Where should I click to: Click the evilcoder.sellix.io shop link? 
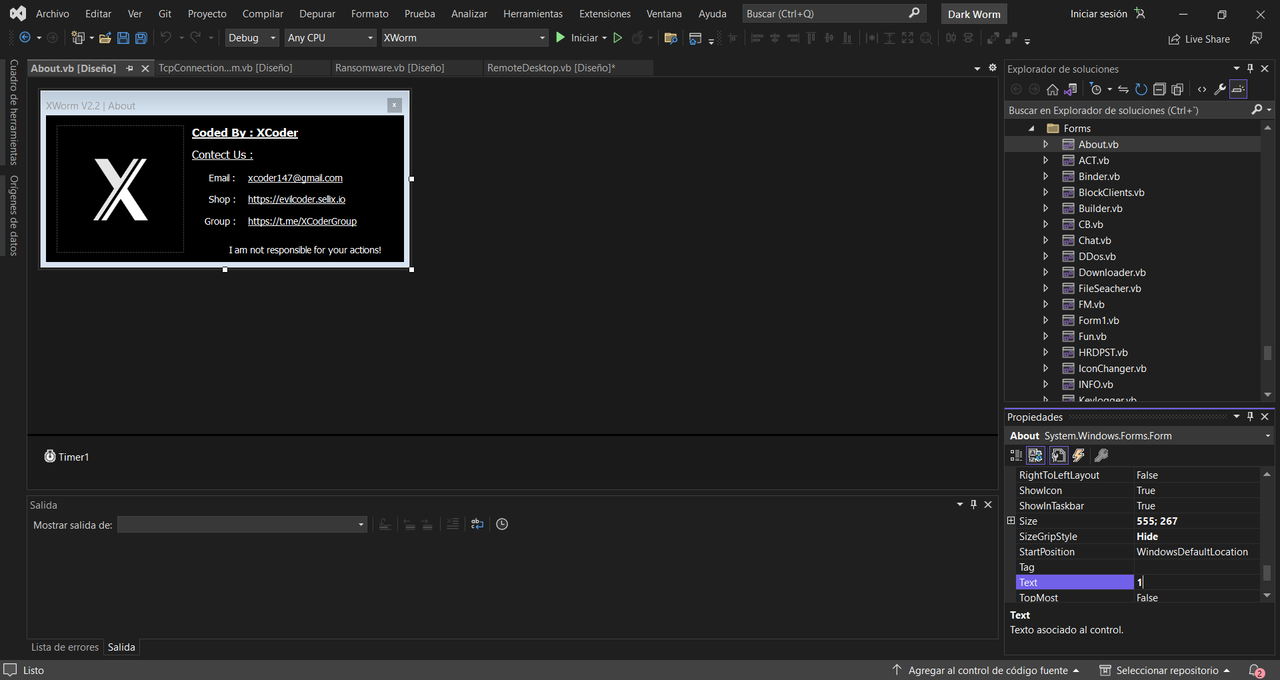(x=297, y=200)
